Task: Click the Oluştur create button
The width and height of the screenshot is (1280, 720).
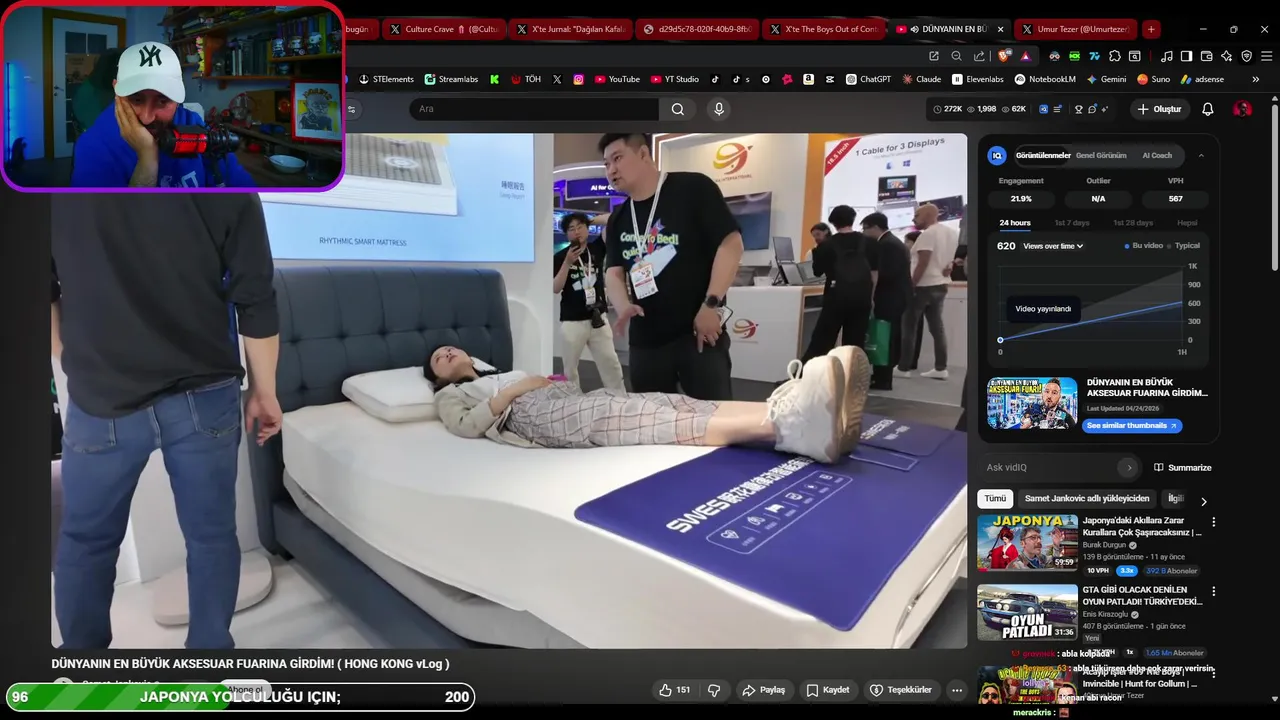Action: tap(1159, 109)
